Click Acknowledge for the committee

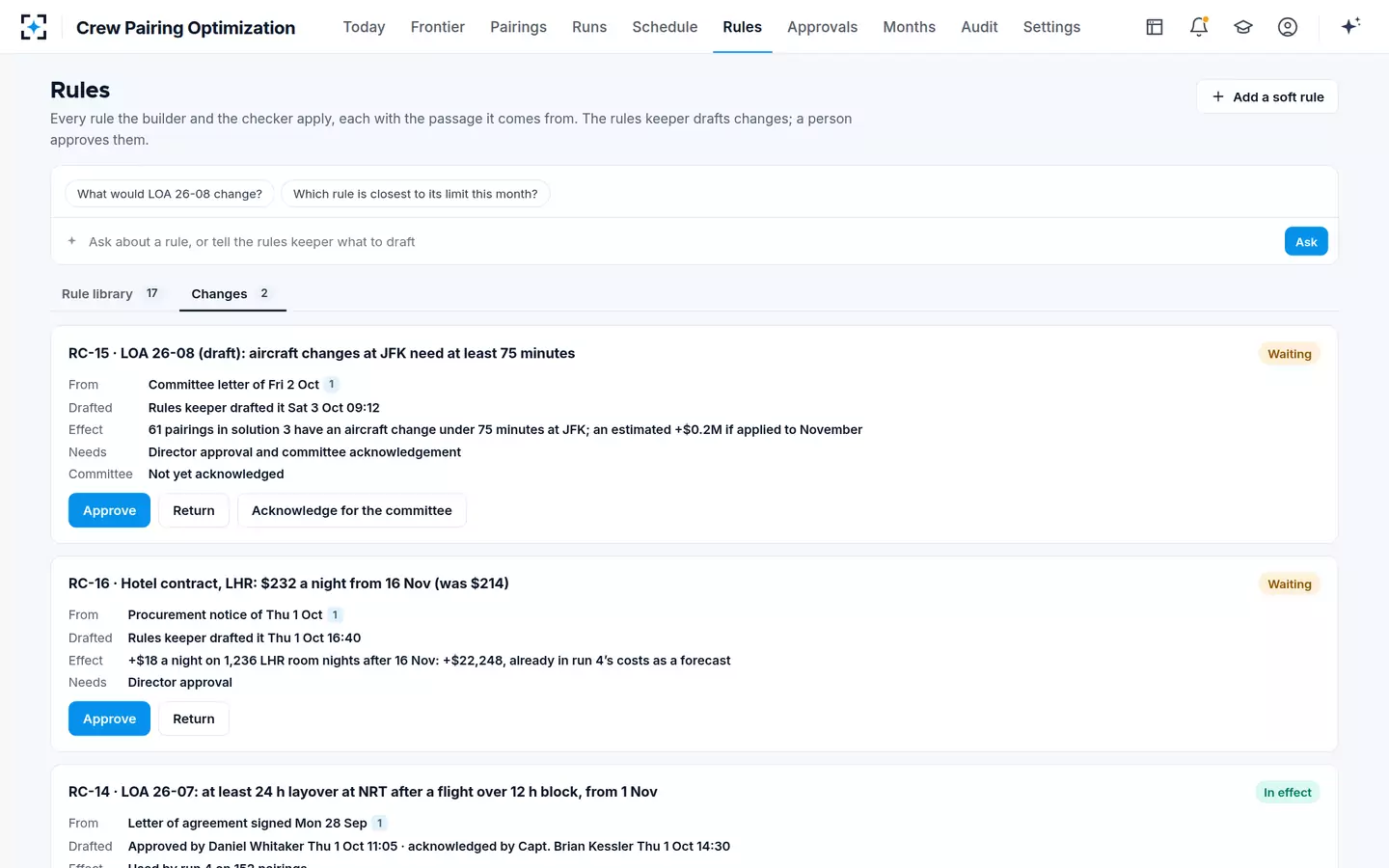(352, 511)
